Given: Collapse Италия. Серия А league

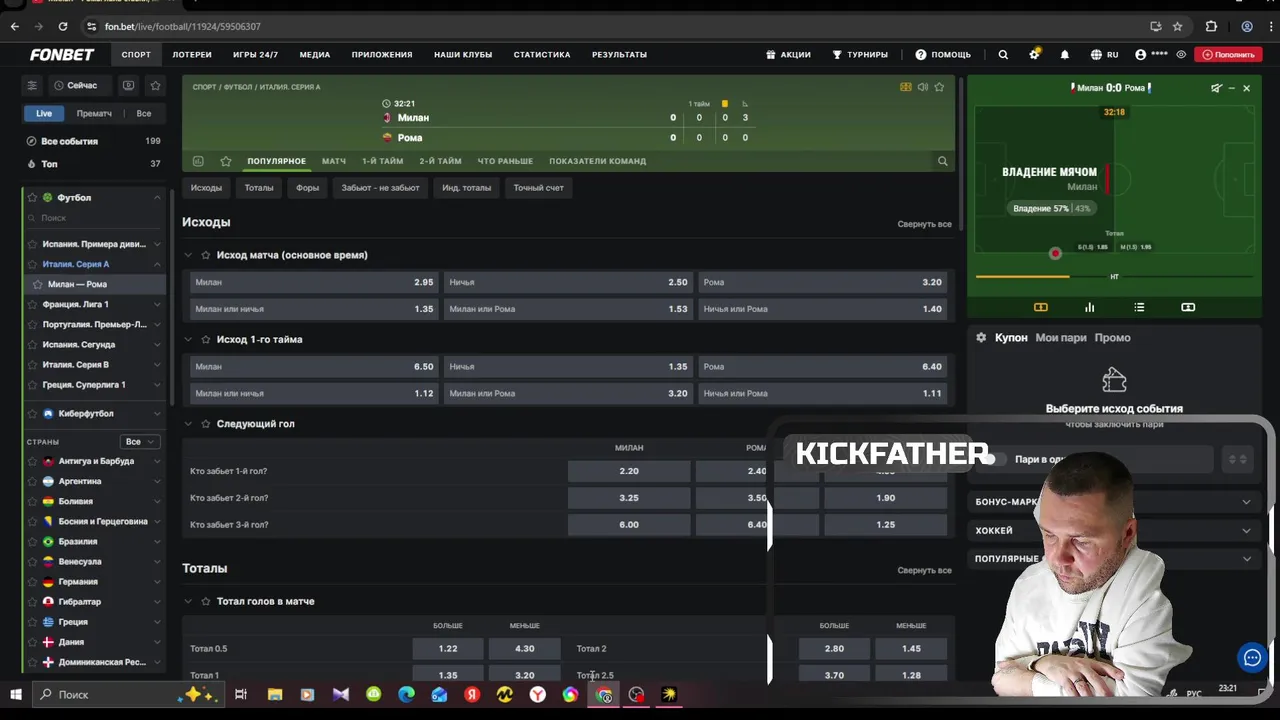Looking at the screenshot, I should point(157,264).
